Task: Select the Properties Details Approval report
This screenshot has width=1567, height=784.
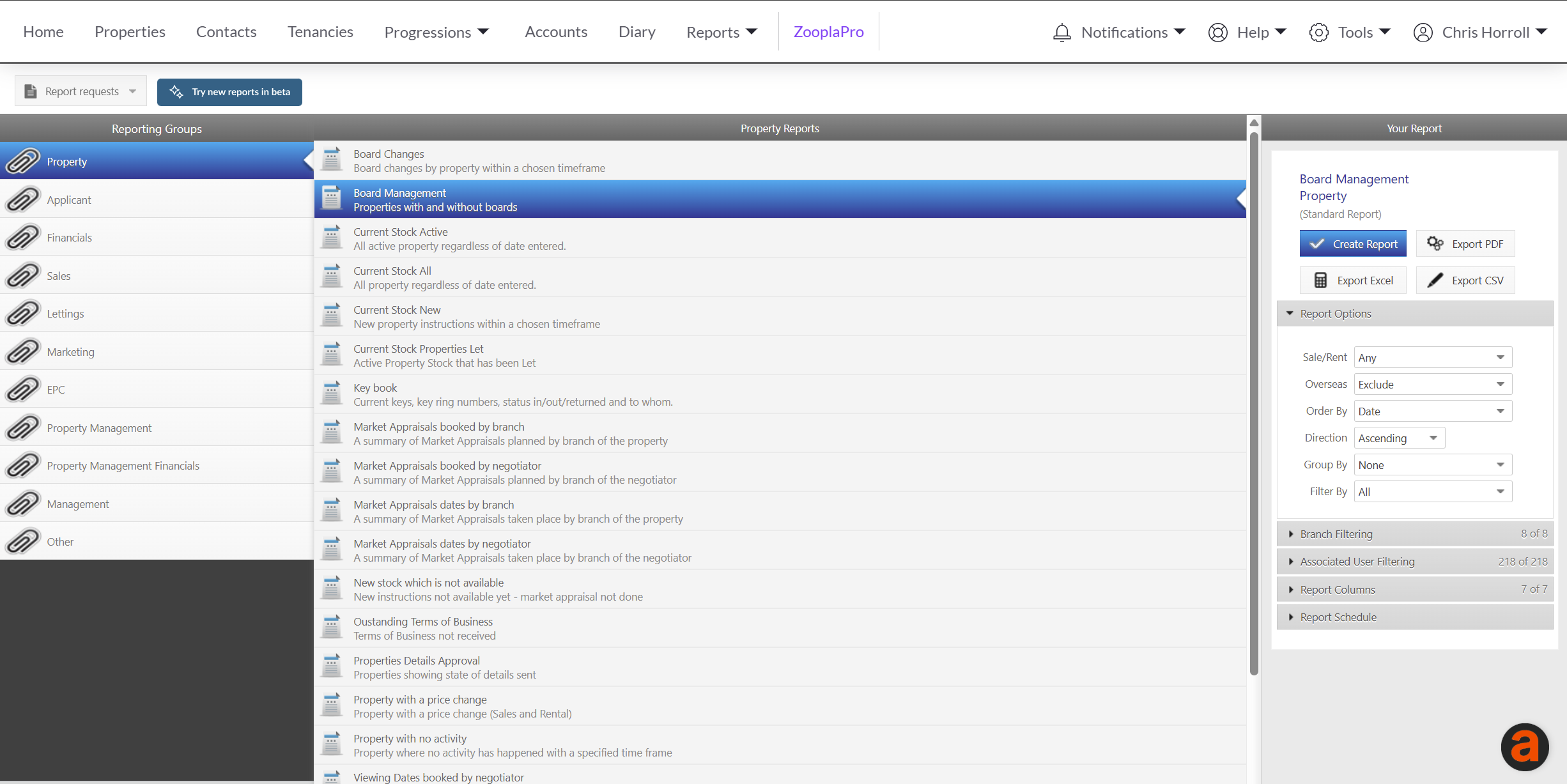Action: pos(780,668)
